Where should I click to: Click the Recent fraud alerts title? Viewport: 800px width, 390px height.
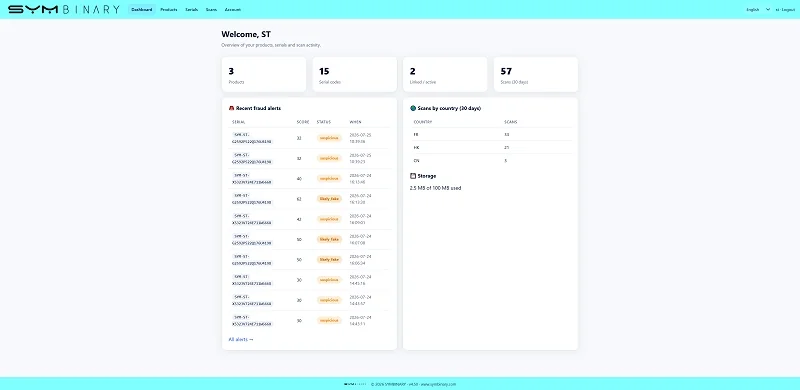[x=258, y=108]
